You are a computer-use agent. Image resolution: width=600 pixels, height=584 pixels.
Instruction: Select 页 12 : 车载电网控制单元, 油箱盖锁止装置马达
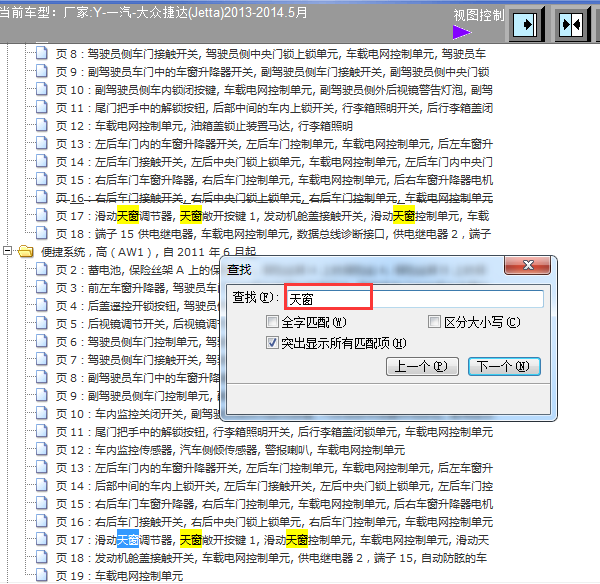point(204,126)
